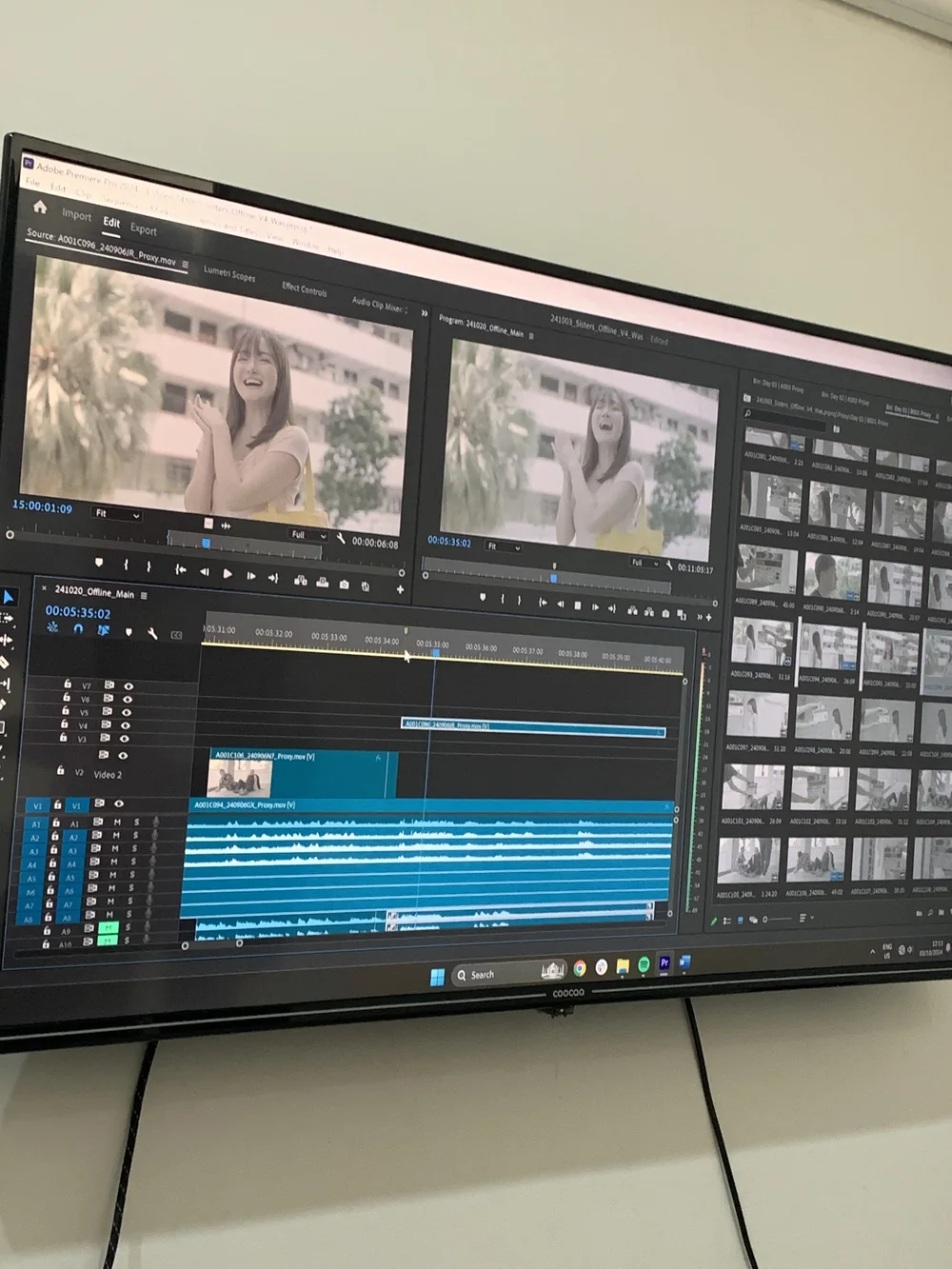Step forward one frame in Source monitor
The image size is (952, 1269).
[x=250, y=575]
